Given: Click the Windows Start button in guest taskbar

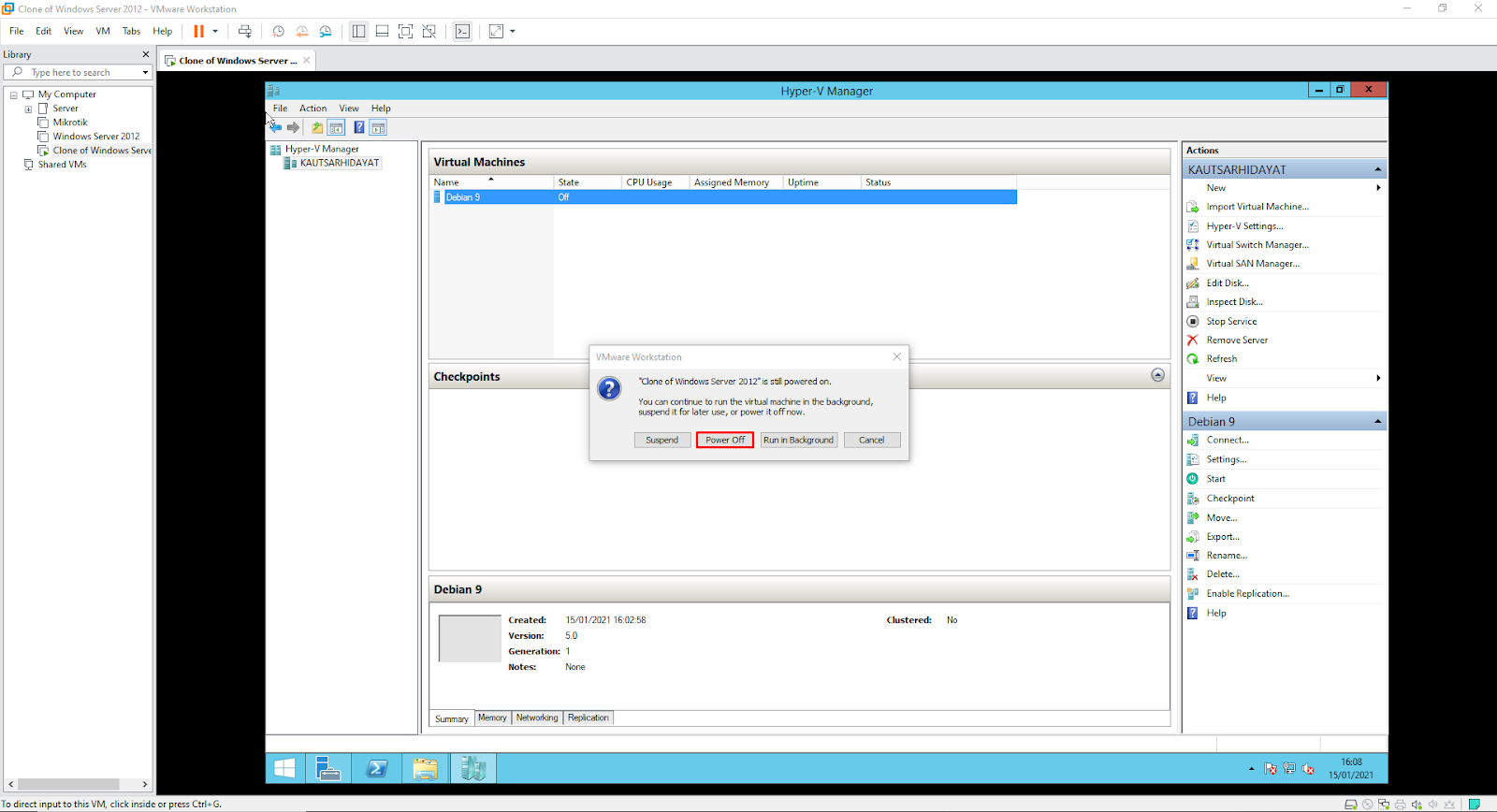Looking at the screenshot, I should [x=284, y=769].
